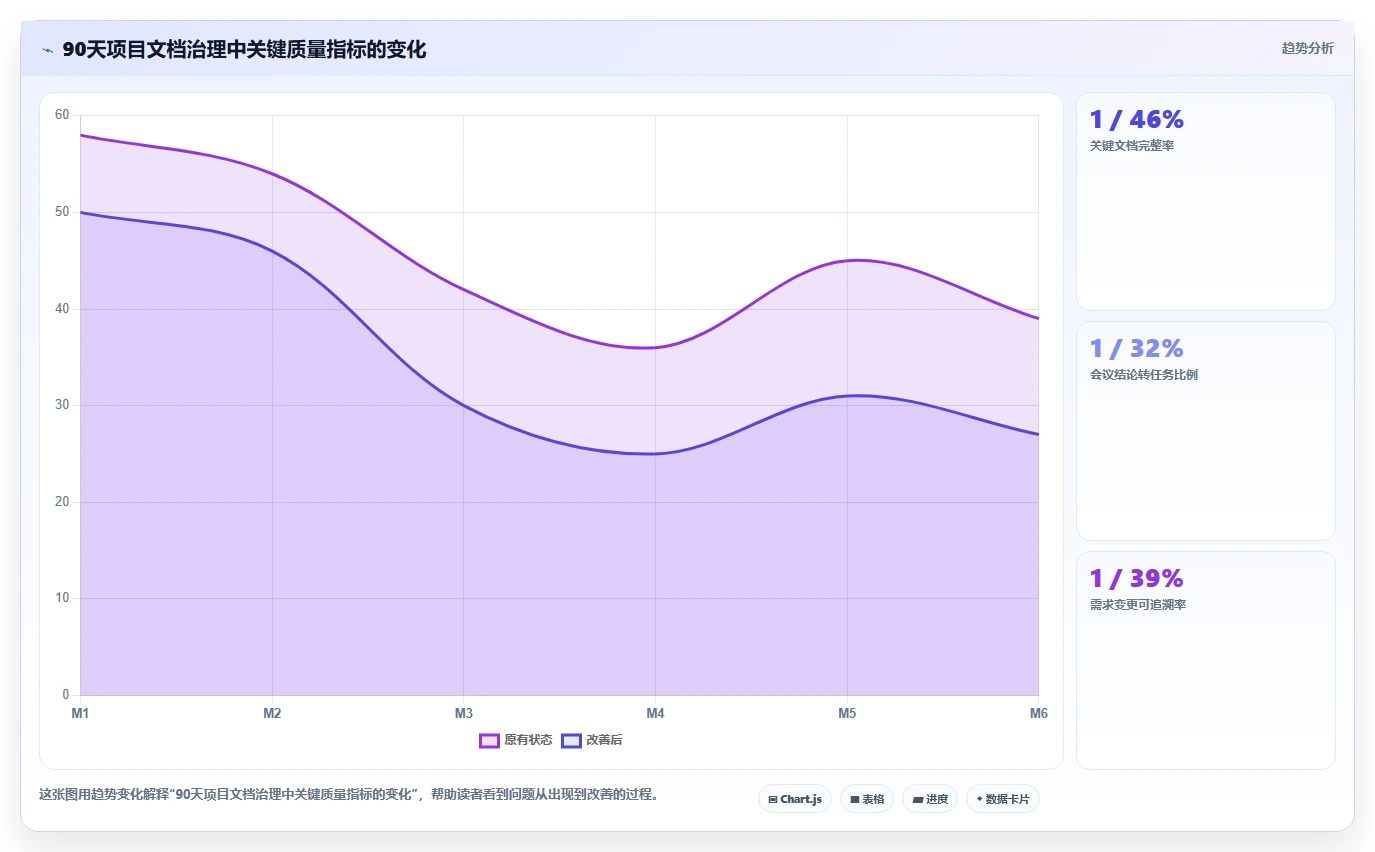Click the y-axis value 40

tap(62, 309)
